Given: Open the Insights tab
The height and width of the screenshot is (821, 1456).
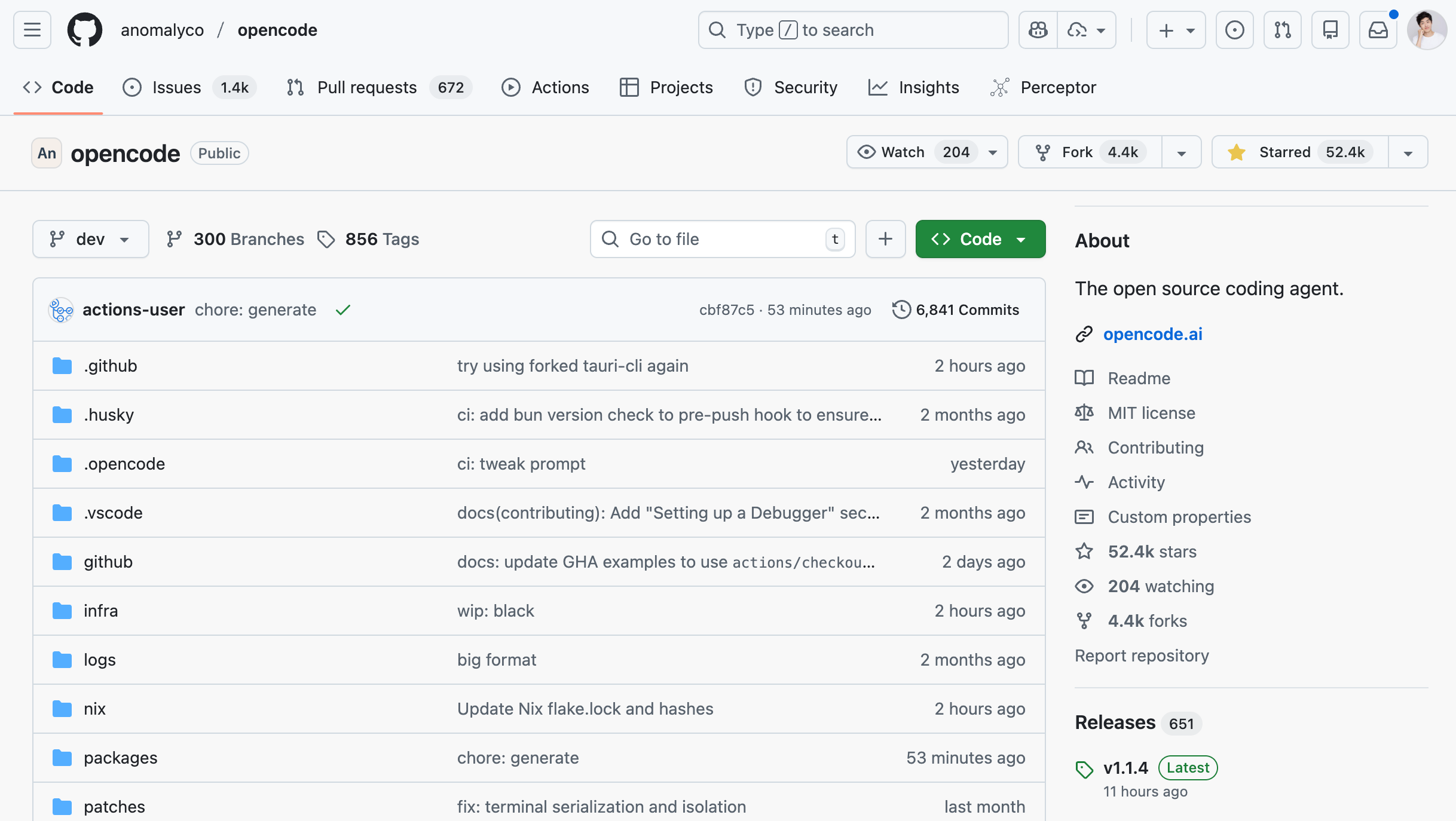Looking at the screenshot, I should pyautogui.click(x=928, y=87).
